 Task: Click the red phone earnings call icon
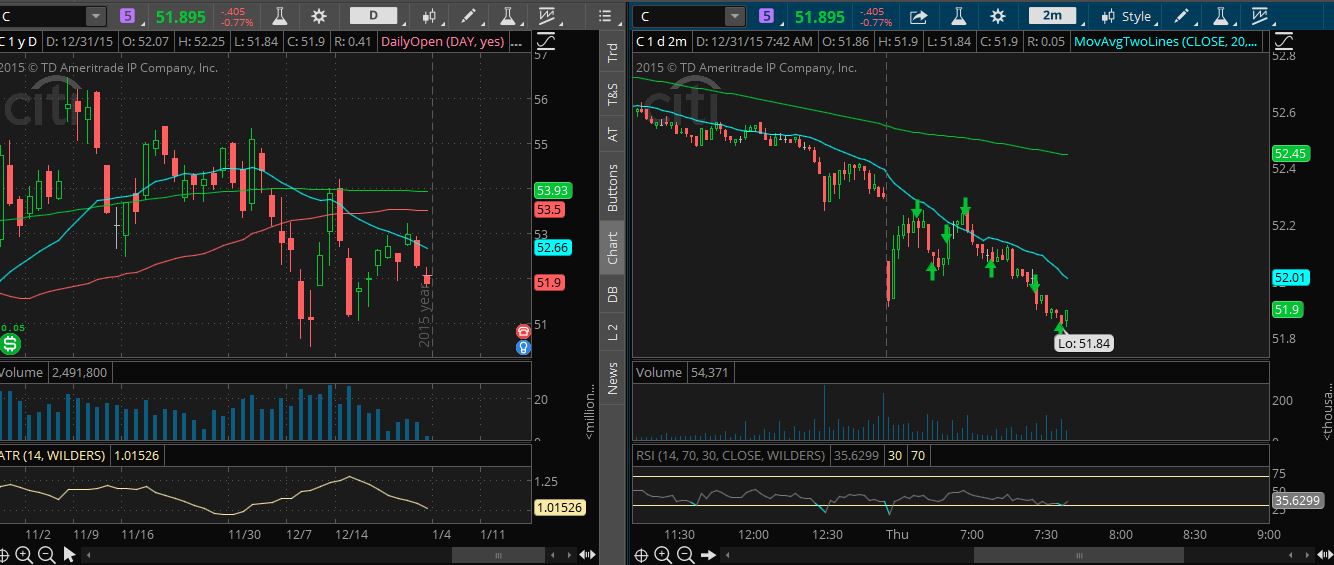click(x=522, y=331)
